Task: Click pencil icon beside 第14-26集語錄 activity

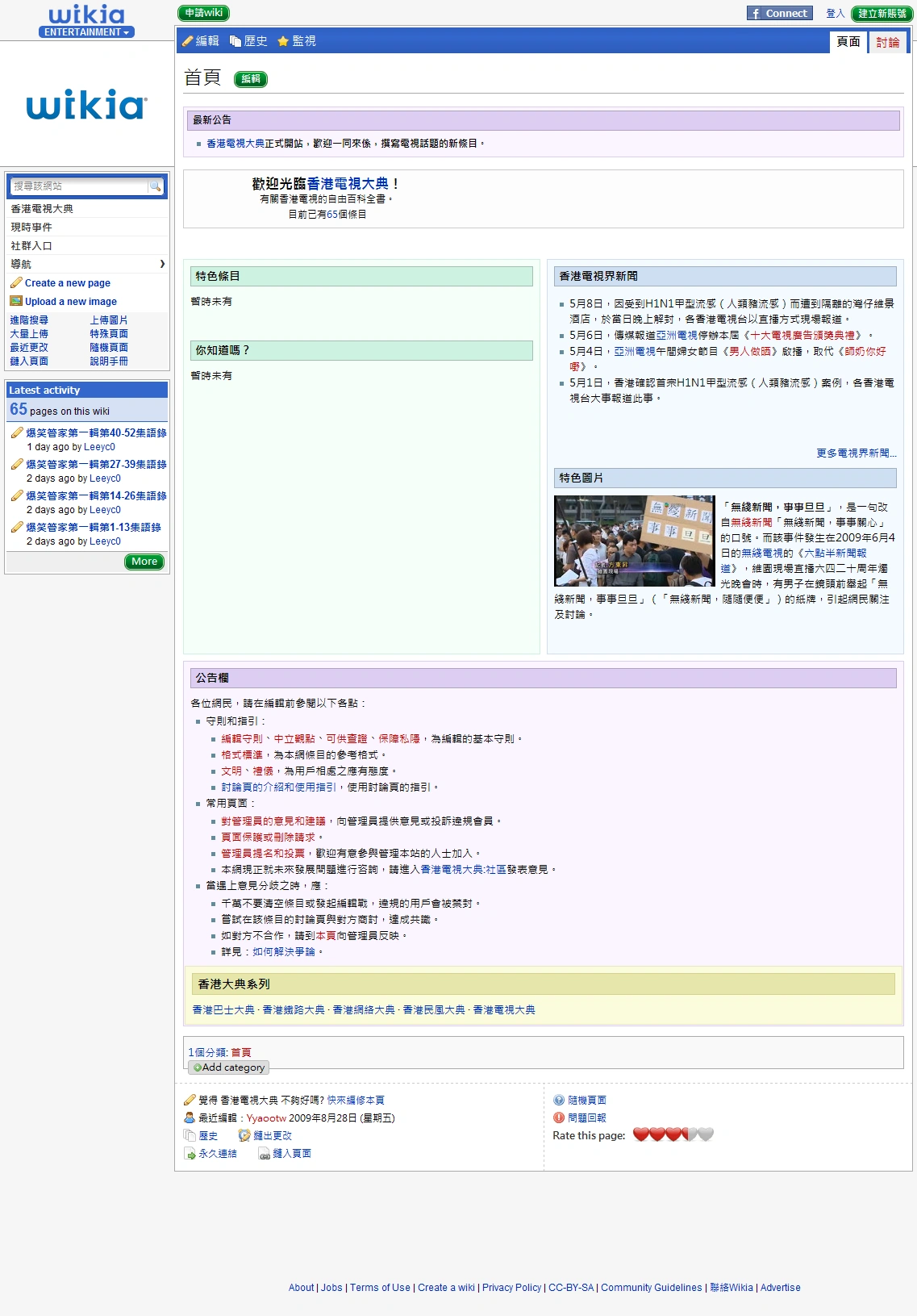Action: click(x=17, y=496)
